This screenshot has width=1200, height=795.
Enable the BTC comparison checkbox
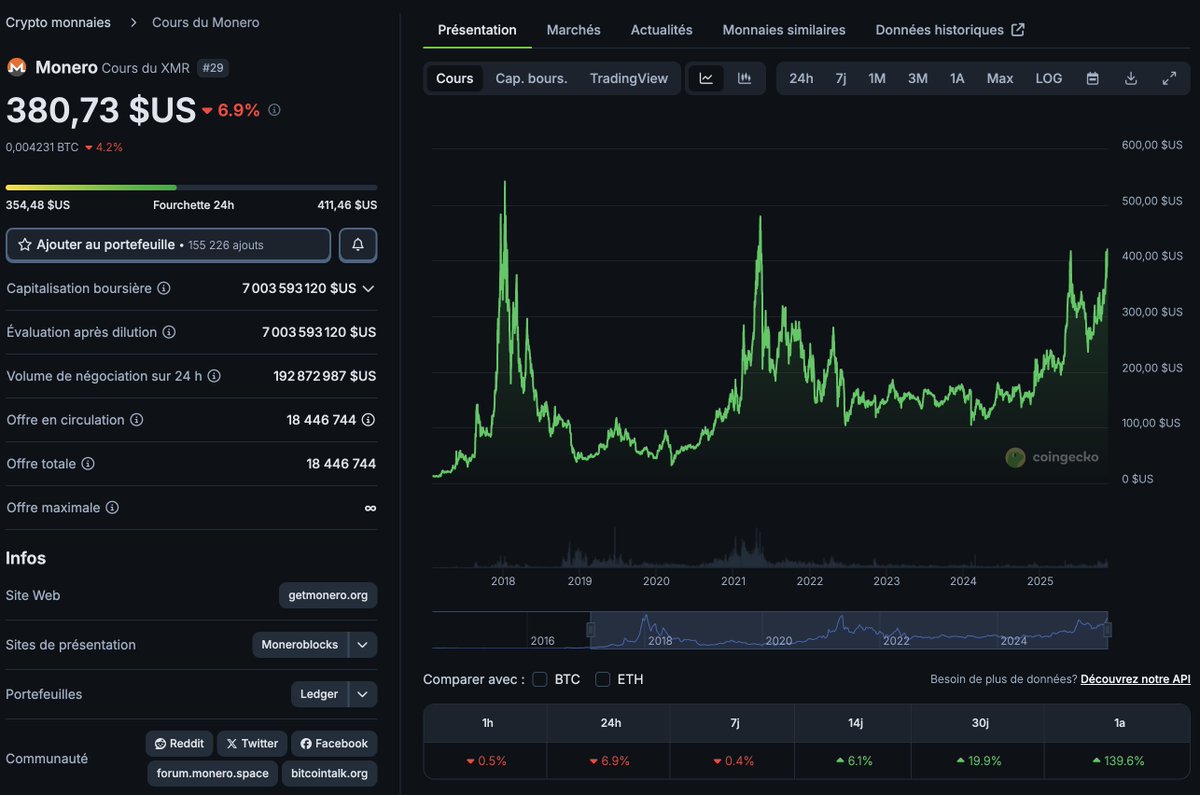(540, 679)
